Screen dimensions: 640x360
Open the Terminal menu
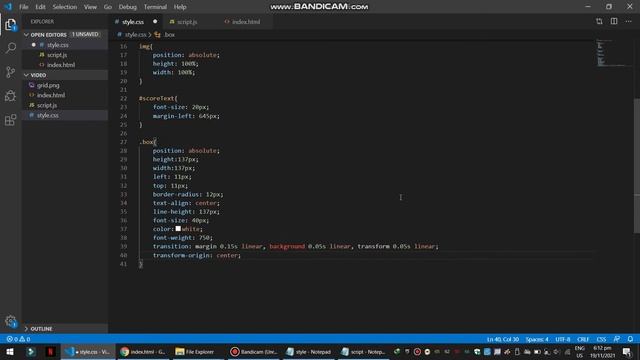click(x=155, y=7)
